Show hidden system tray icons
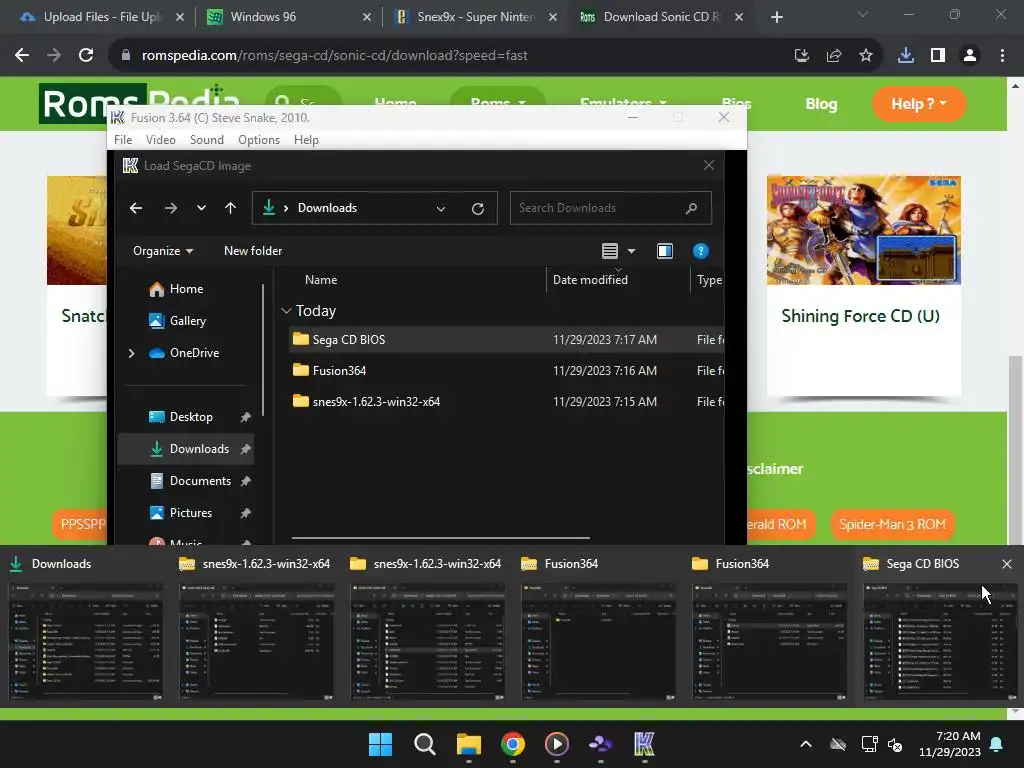1024x768 pixels. click(x=806, y=744)
